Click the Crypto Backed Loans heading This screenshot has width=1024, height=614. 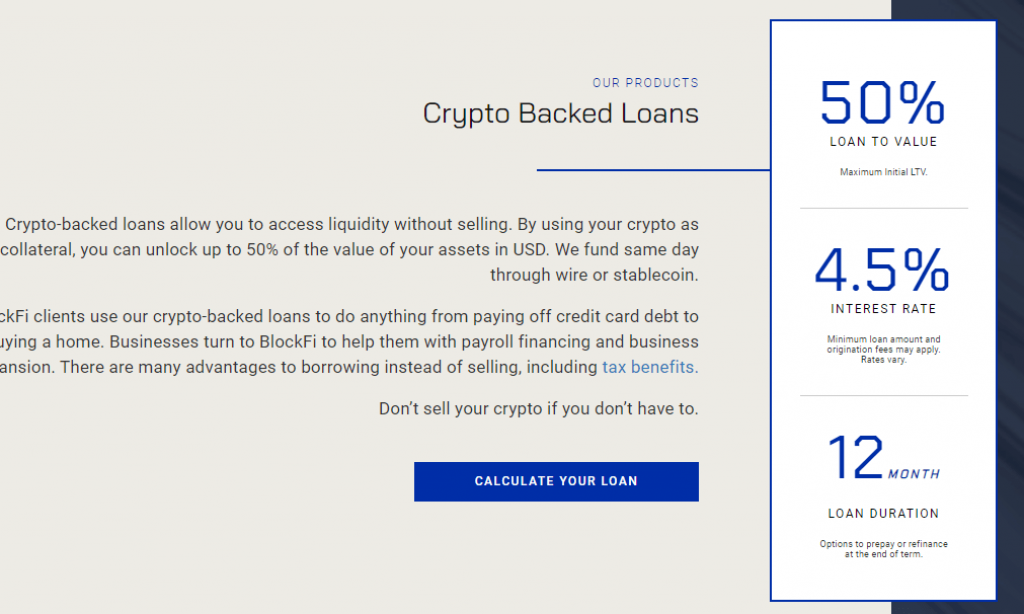pyautogui.click(x=560, y=114)
